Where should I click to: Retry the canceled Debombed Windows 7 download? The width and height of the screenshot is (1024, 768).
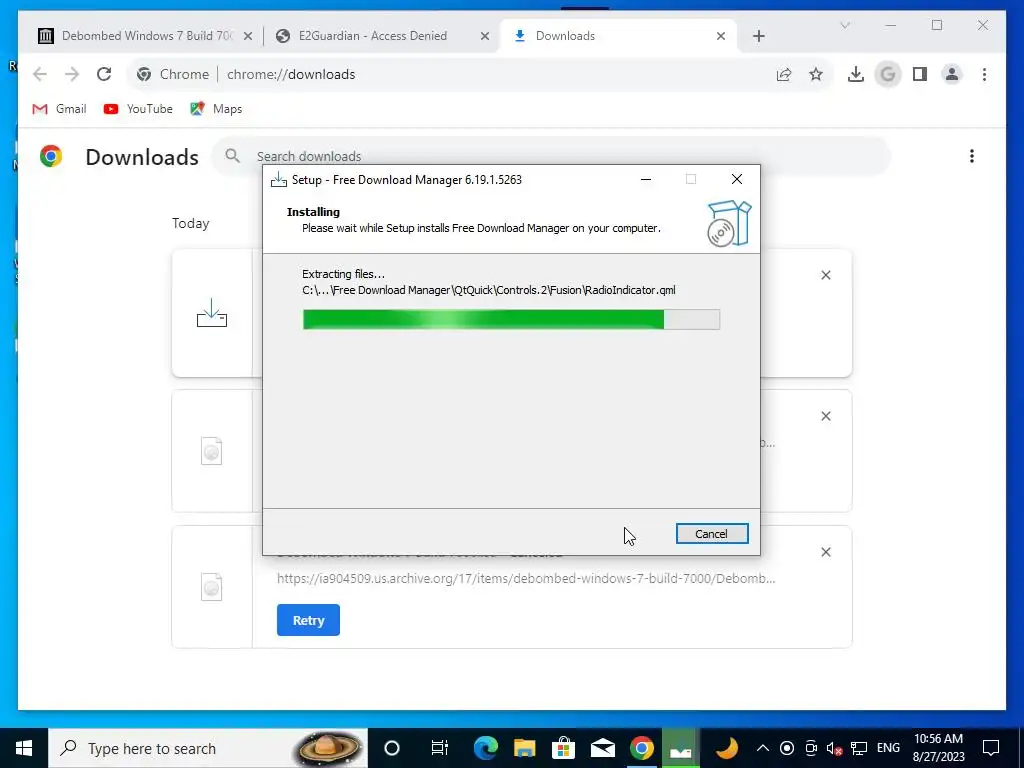[308, 620]
